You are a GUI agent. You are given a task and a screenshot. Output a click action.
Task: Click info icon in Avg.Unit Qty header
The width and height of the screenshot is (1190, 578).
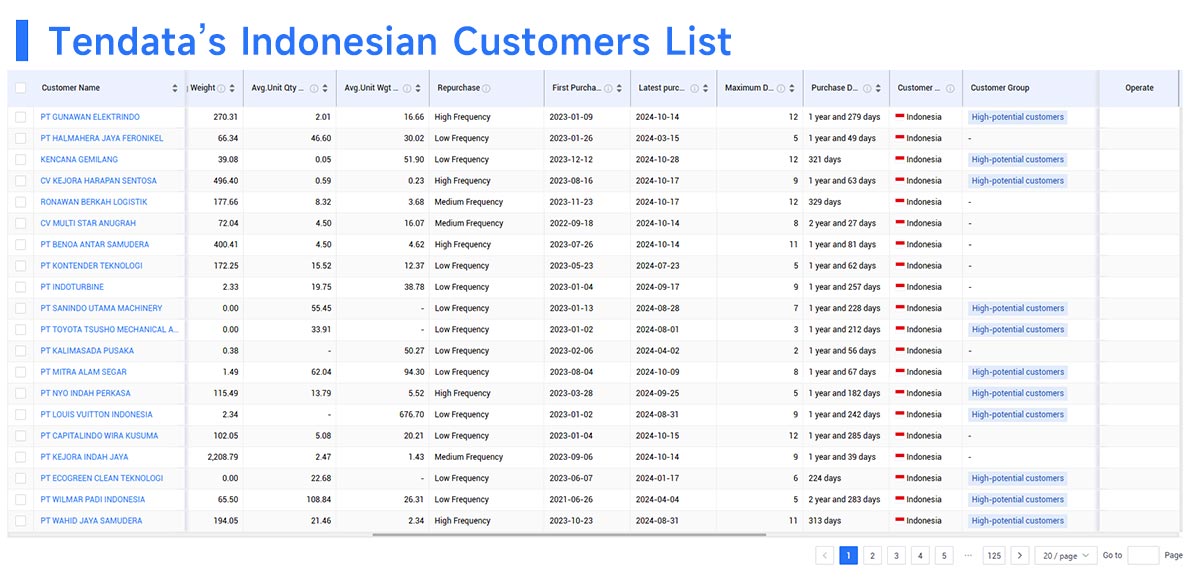pyautogui.click(x=313, y=89)
